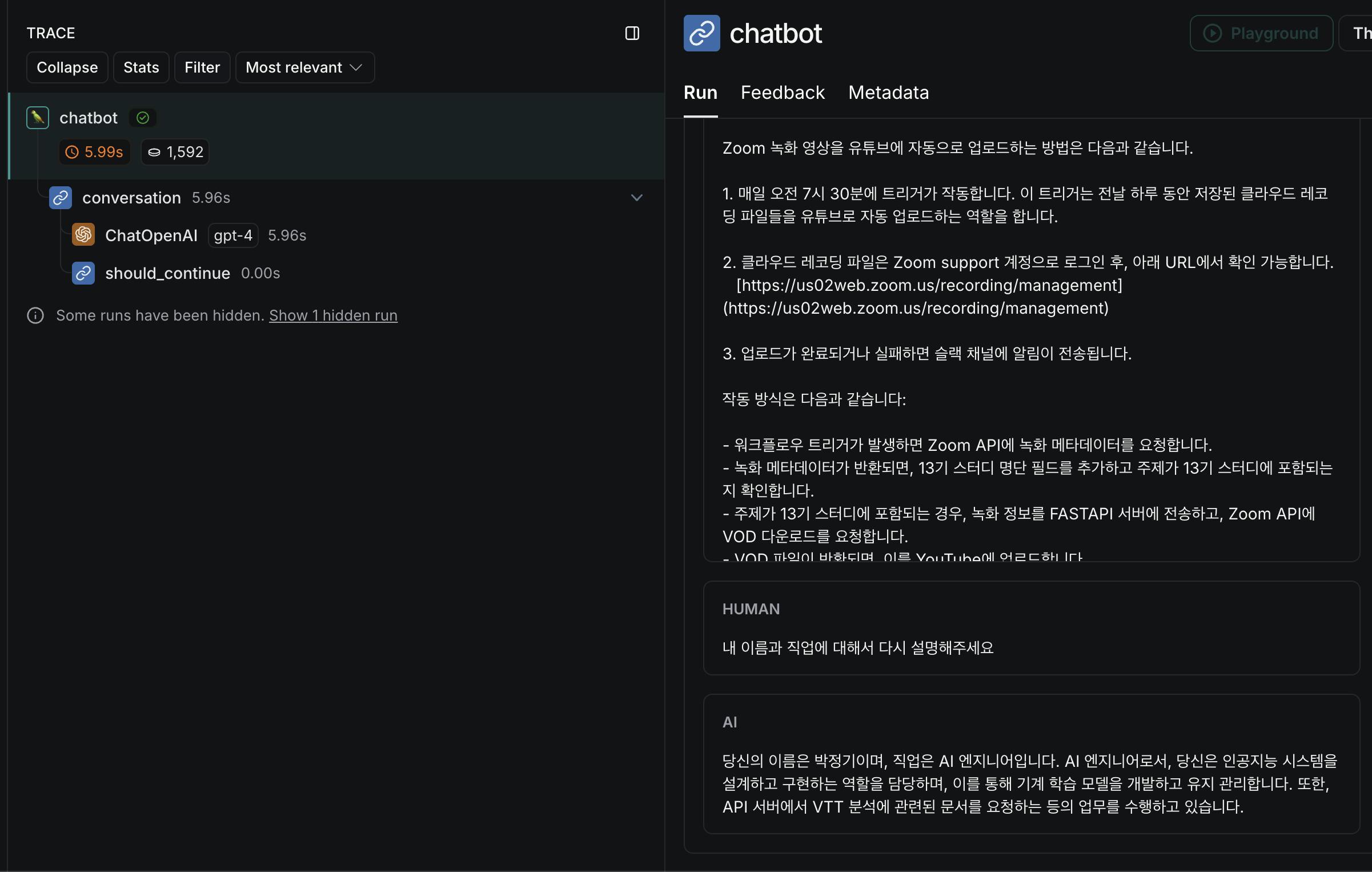Click the token count 1,592 badge
Screen dimensions: 1372x872
pos(175,152)
